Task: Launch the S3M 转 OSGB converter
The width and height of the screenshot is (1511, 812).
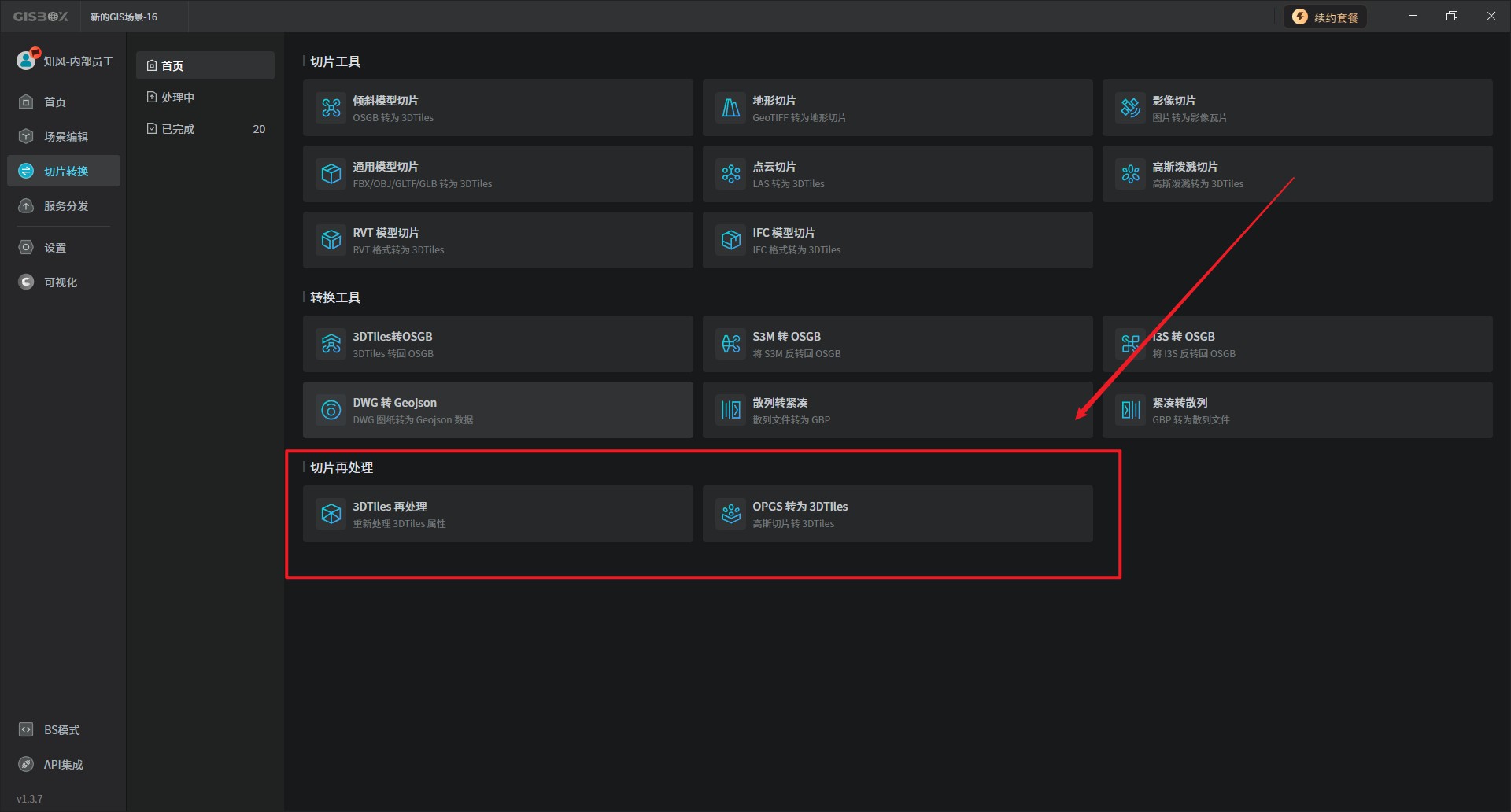Action: [897, 344]
